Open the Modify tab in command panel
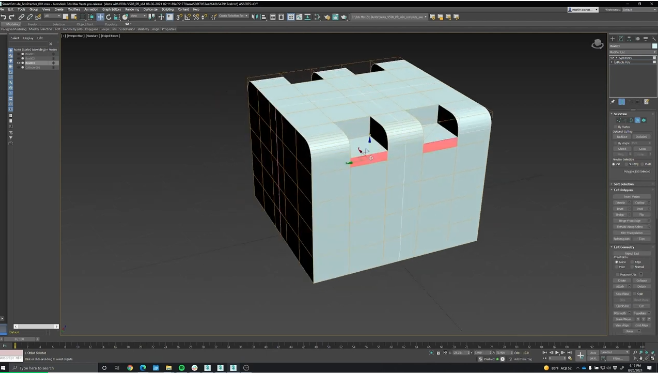 (621, 39)
